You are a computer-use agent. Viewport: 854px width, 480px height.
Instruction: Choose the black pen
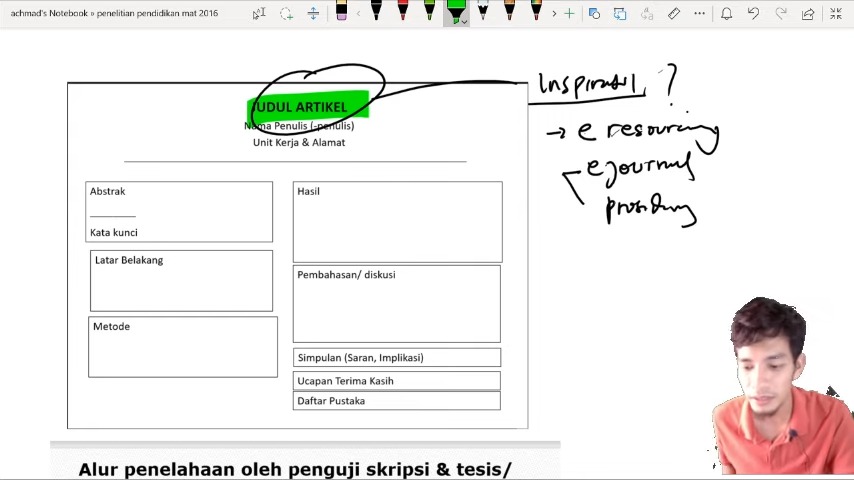point(376,11)
